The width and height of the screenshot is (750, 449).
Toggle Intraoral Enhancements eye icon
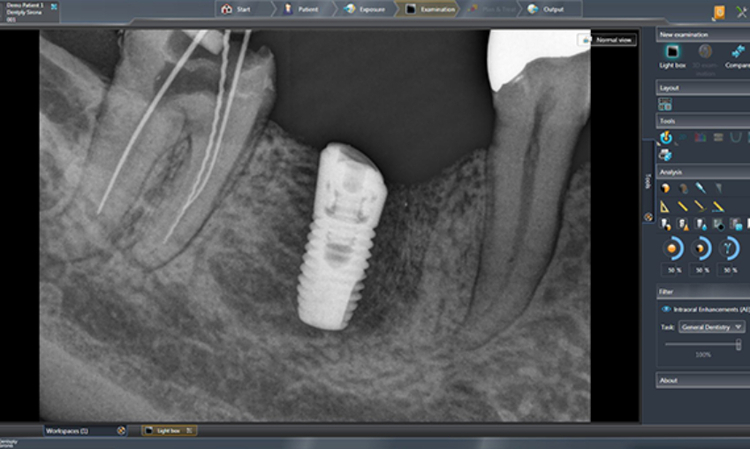(666, 310)
